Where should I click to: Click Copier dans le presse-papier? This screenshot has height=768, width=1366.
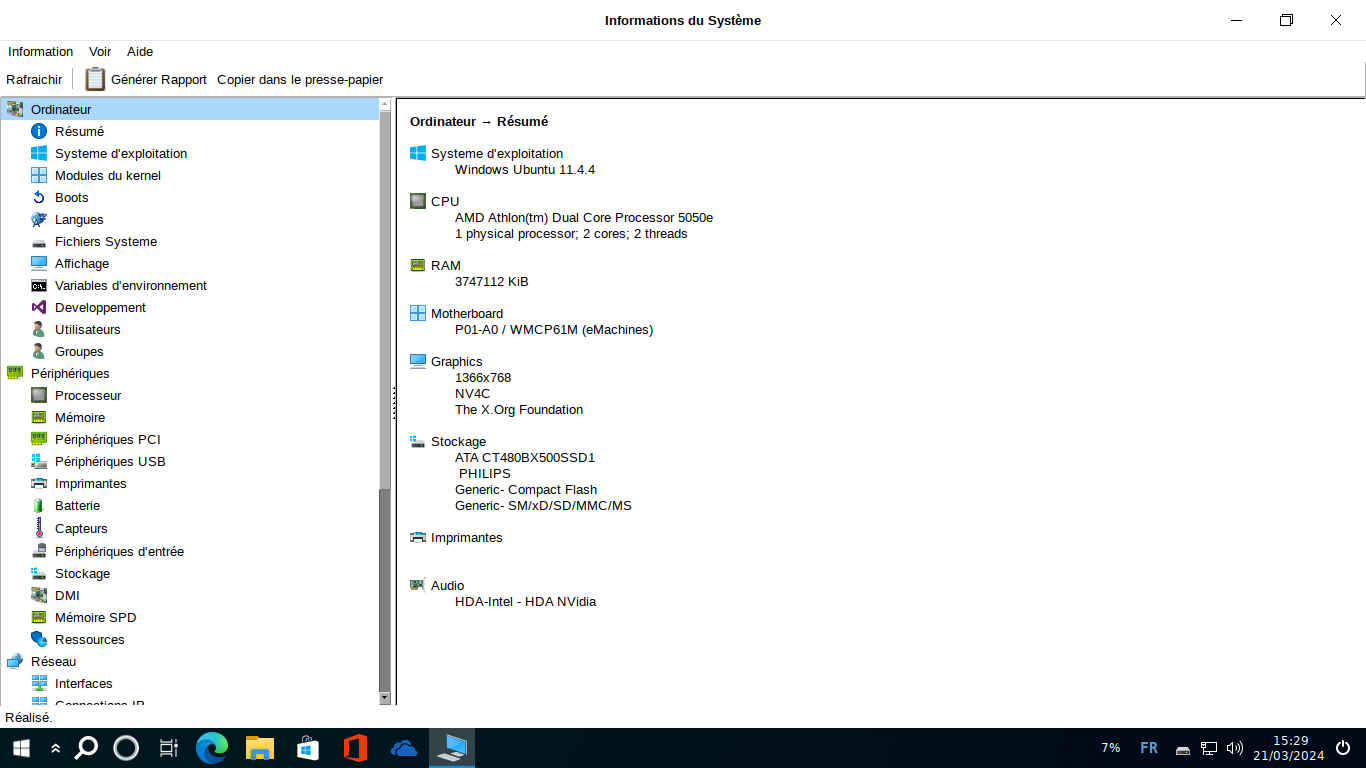point(300,79)
